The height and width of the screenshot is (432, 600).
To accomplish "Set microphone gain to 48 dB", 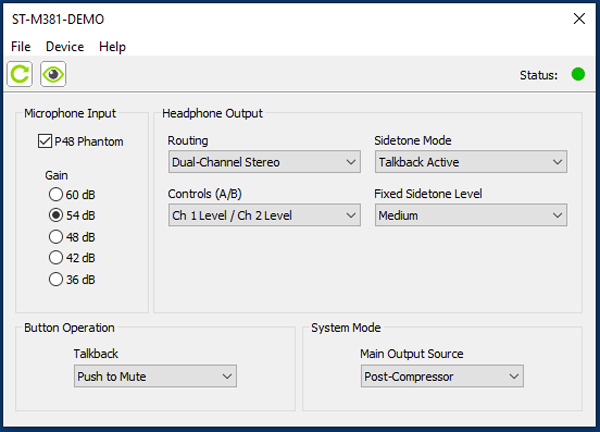I will point(56,237).
